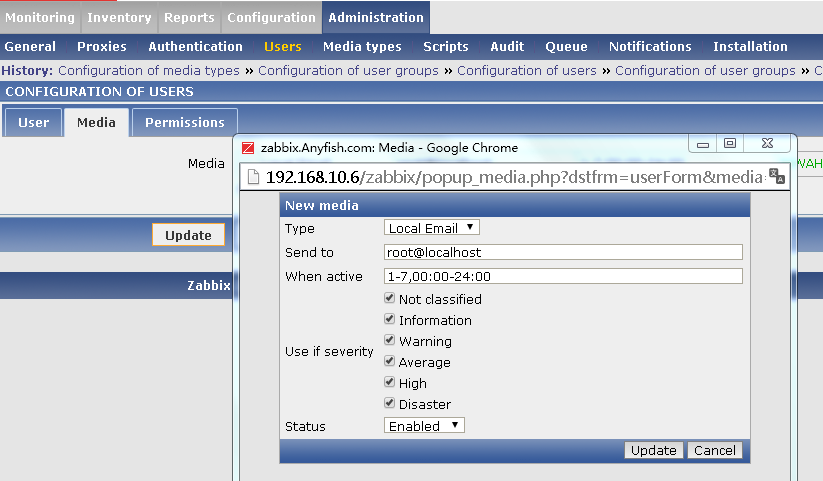Open the Monitoring main menu
This screenshot has height=481, width=823.
click(x=40, y=17)
